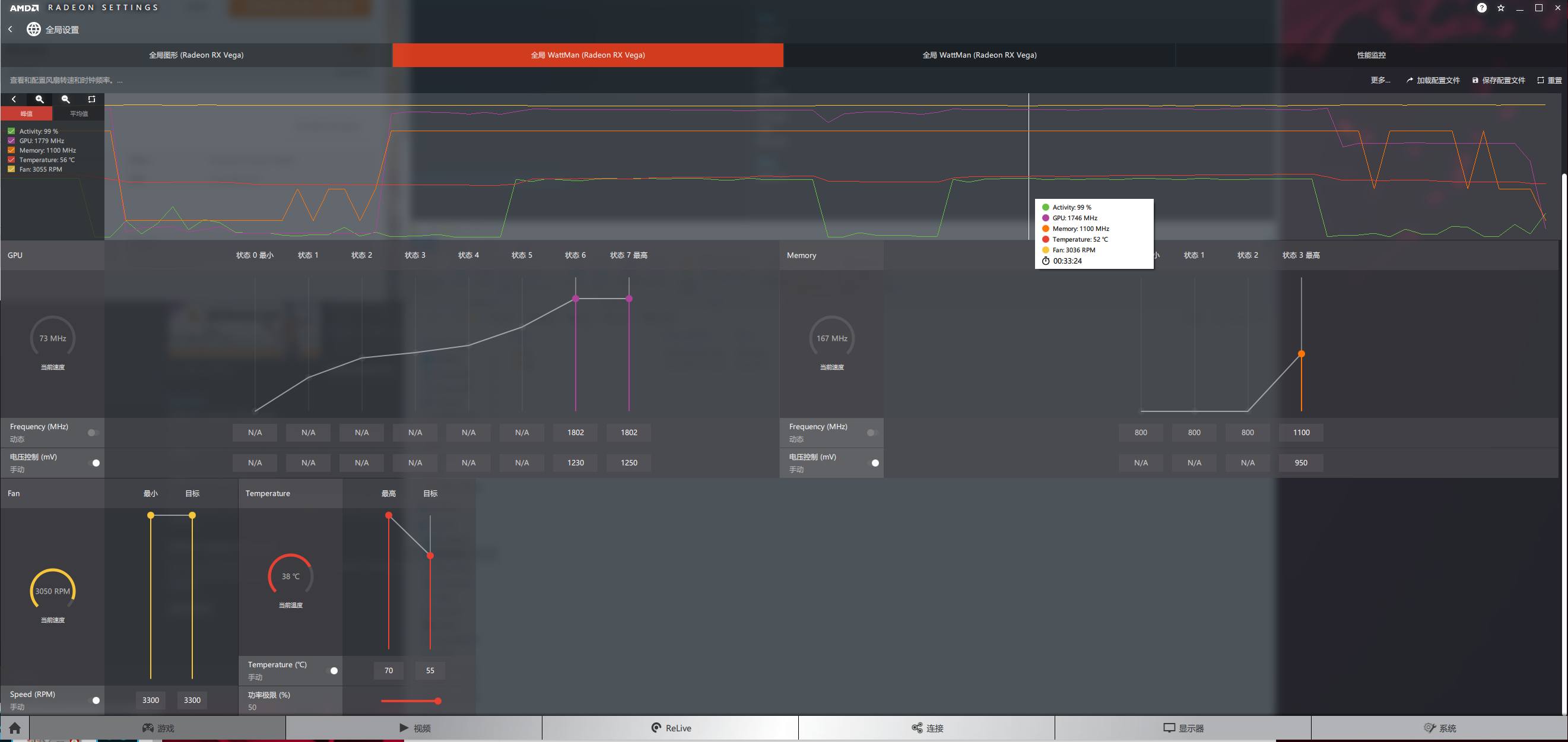The image size is (1568, 742).
Task: Click the window vertical scrollbar
Action: tap(1564, 443)
